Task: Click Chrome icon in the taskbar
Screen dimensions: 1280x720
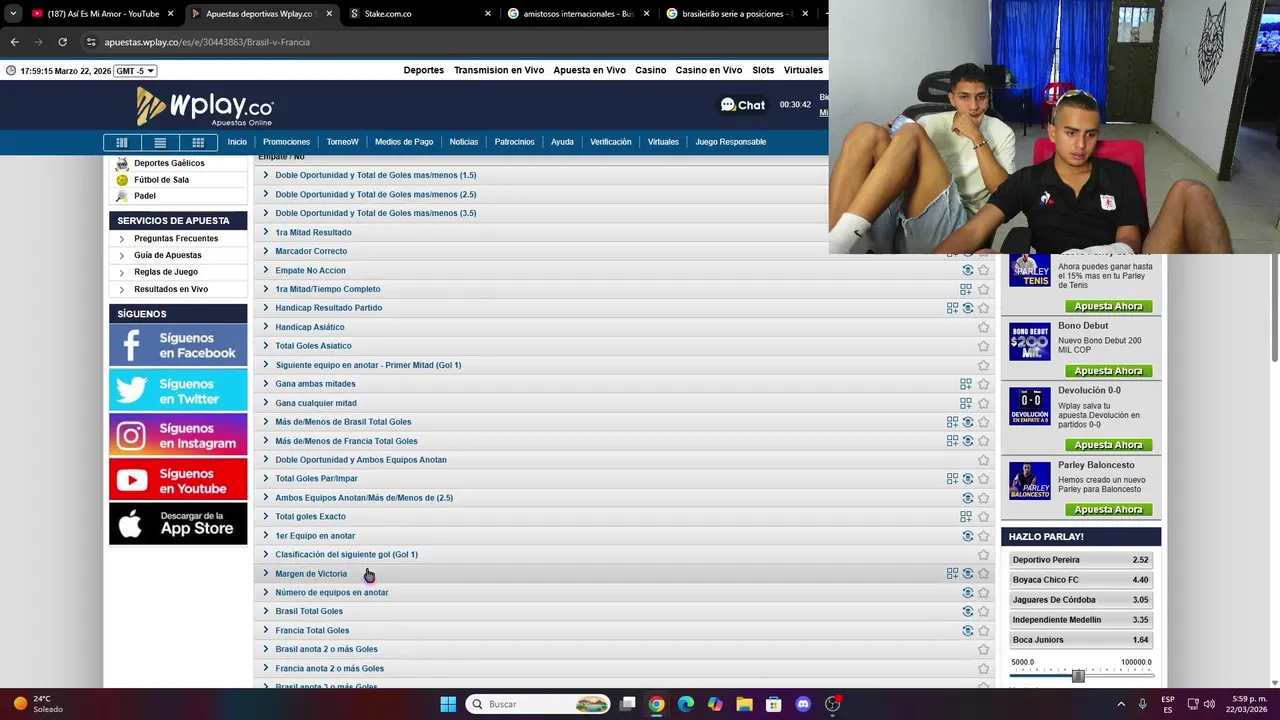Action: coord(656,704)
